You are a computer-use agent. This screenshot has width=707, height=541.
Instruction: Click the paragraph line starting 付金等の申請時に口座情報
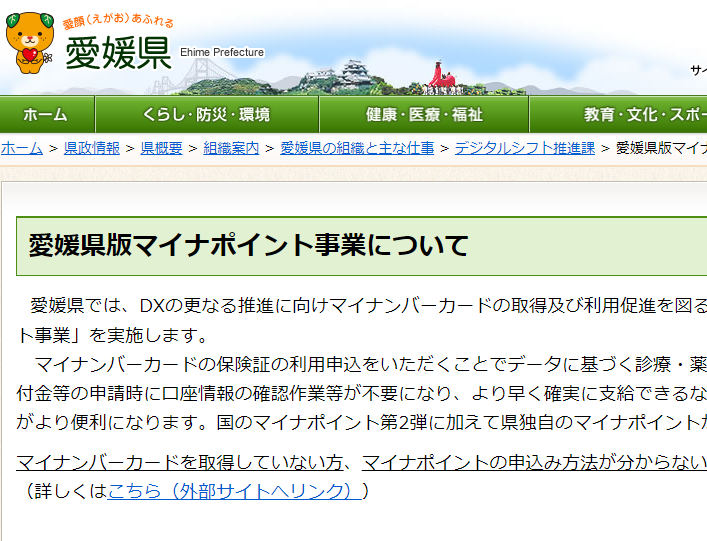(362, 394)
